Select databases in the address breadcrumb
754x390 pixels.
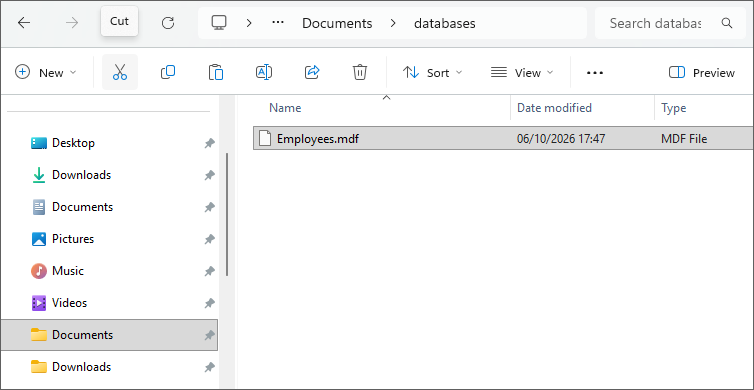coord(445,23)
